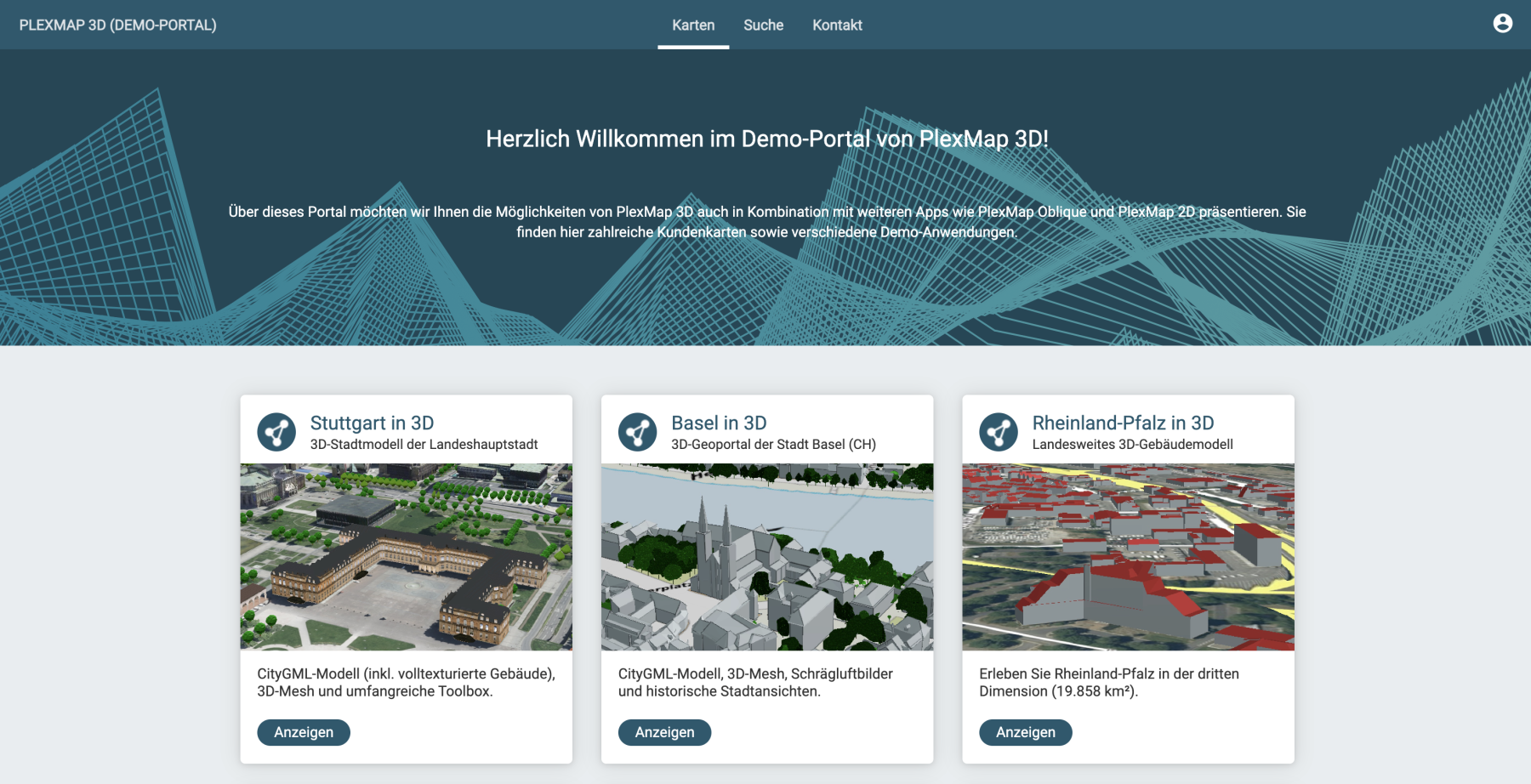The height and width of the screenshot is (784, 1531).
Task: Go to the Kontakt tab
Action: click(837, 26)
